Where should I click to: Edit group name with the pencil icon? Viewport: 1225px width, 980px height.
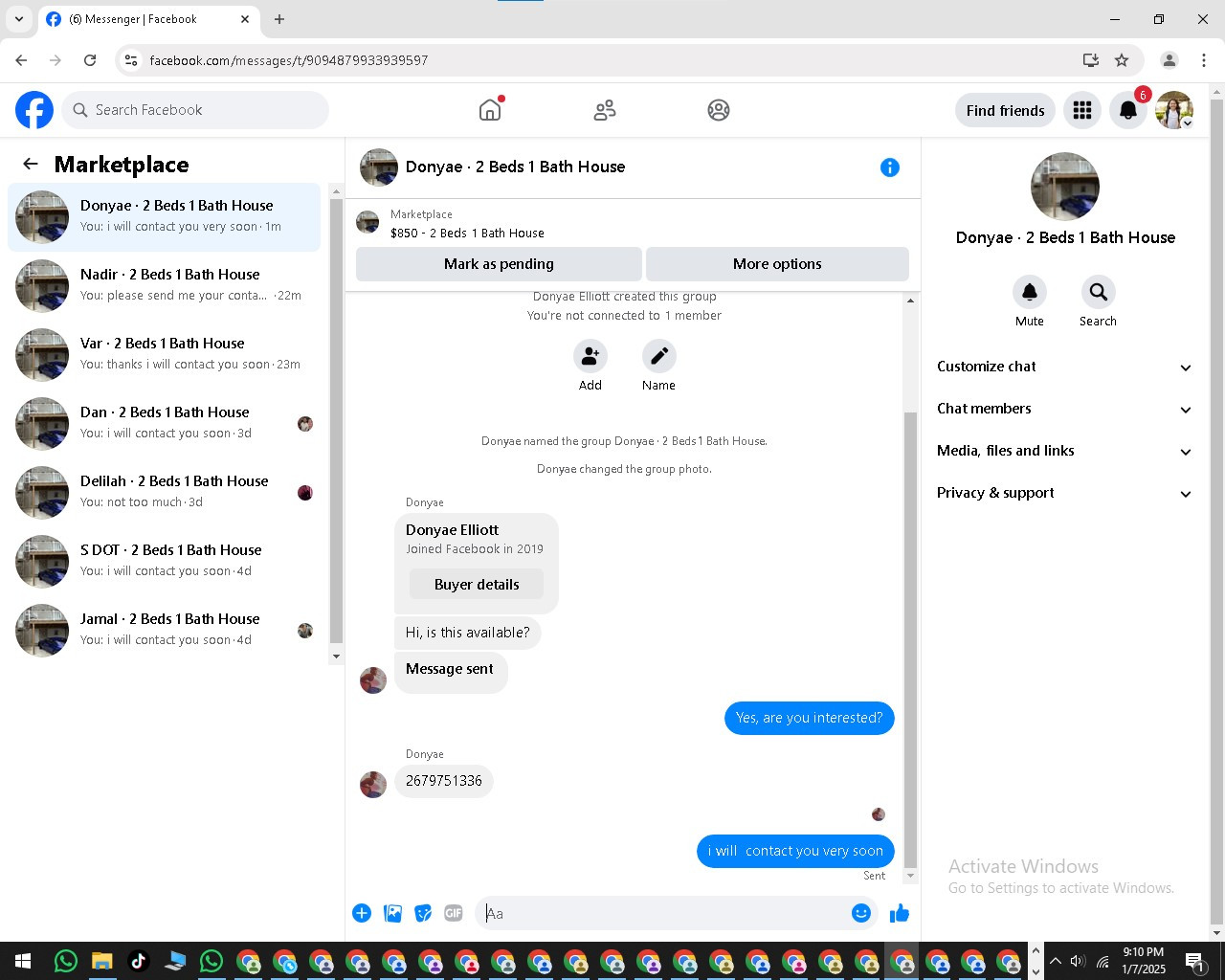tap(659, 356)
